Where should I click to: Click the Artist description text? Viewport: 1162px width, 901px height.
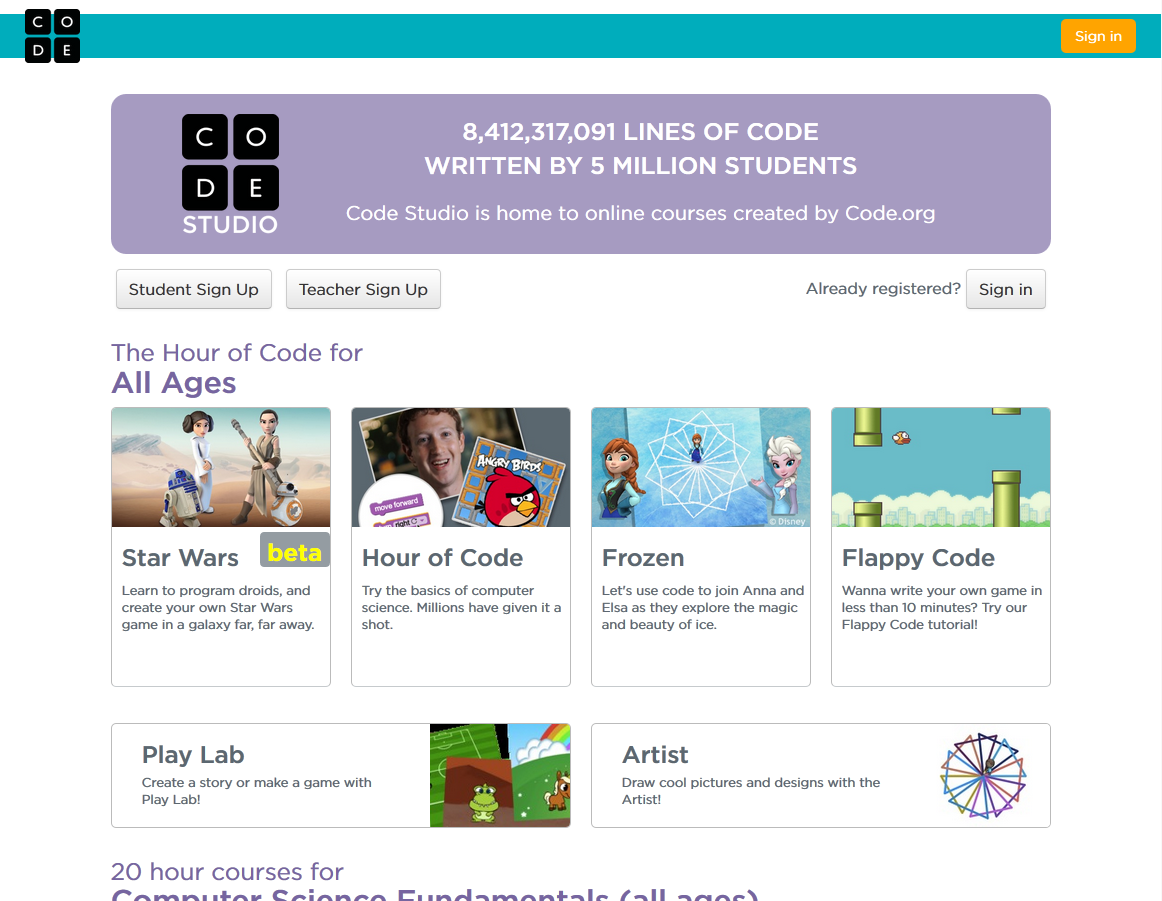click(x=751, y=791)
